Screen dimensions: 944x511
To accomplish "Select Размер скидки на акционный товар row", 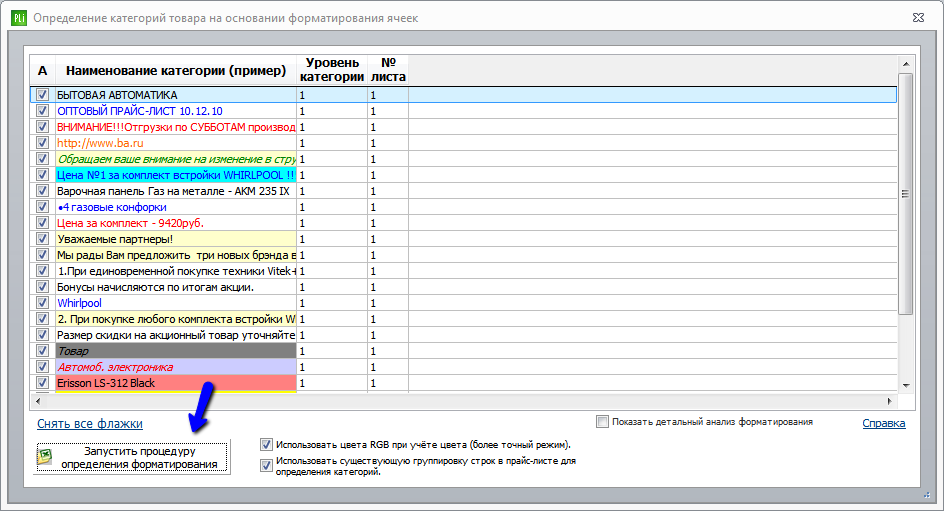I will click(x=176, y=335).
